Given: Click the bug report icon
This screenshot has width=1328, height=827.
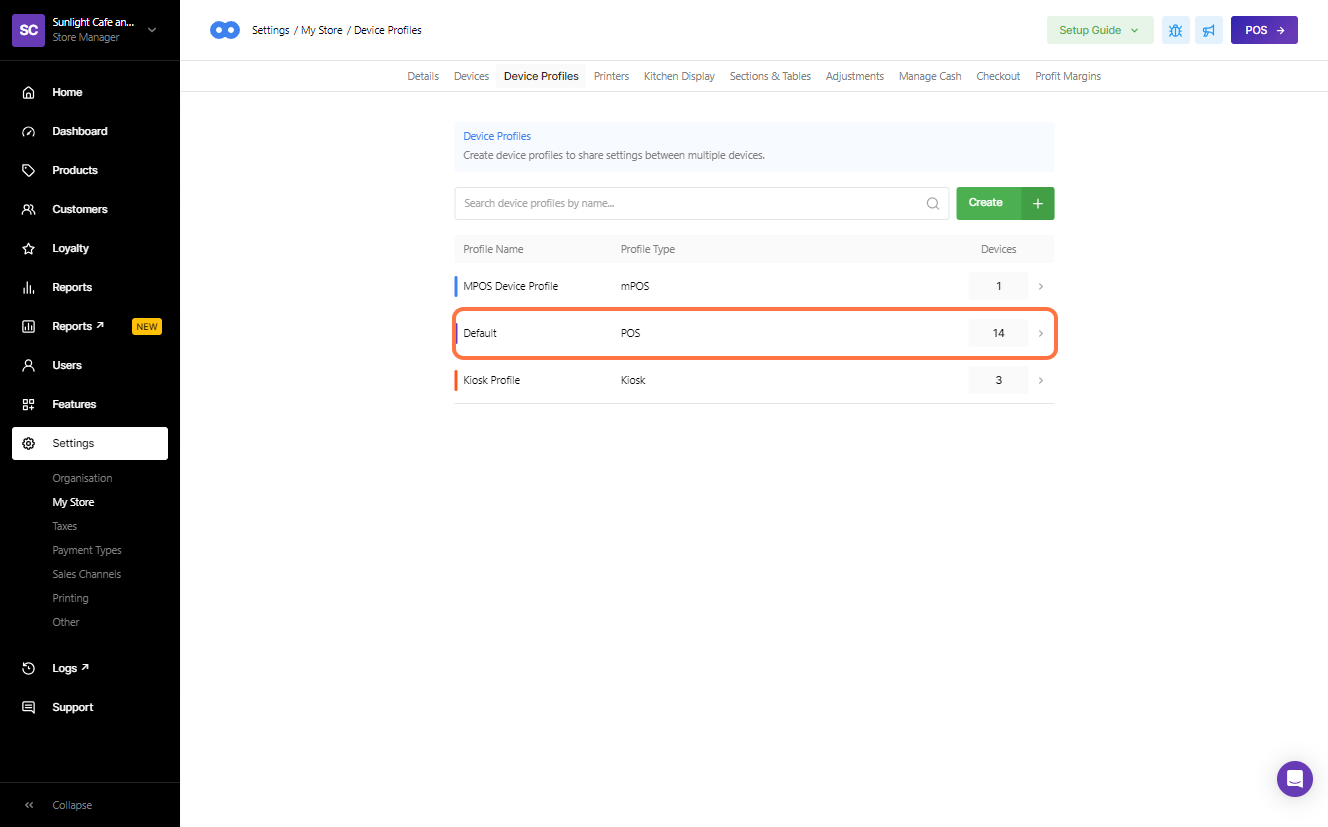Looking at the screenshot, I should 1175,30.
